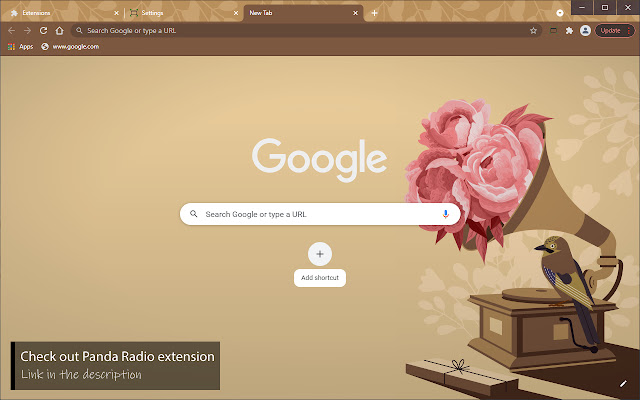Close the browser window
The image size is (640, 400).
[628, 7]
